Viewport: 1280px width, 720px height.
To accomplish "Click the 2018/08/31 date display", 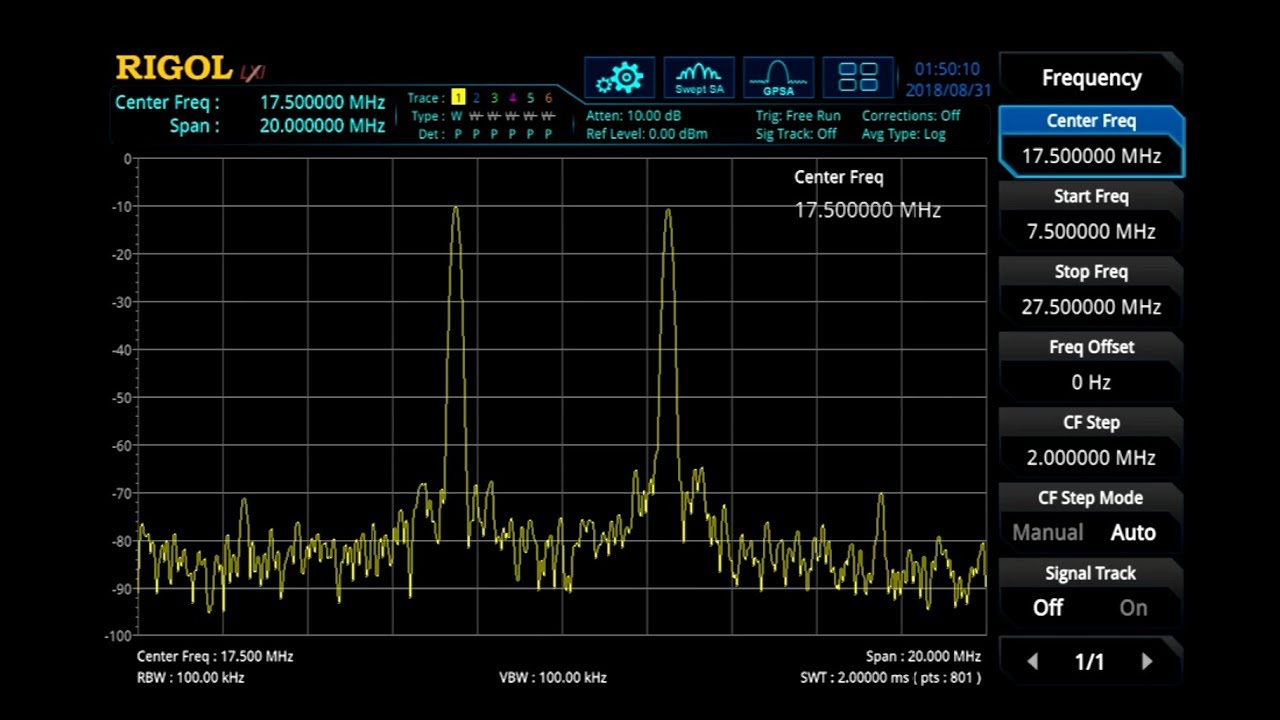I will [x=948, y=90].
